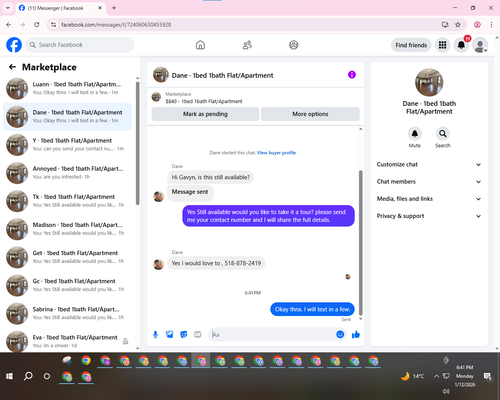The width and height of the screenshot is (500, 400).
Task: Open the account profile avatar menu
Action: (x=480, y=45)
